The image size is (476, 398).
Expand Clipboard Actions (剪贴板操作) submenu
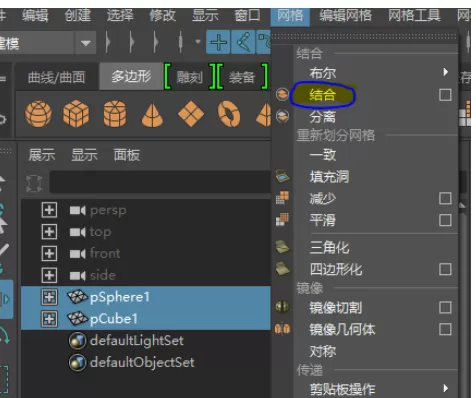click(x=446, y=388)
